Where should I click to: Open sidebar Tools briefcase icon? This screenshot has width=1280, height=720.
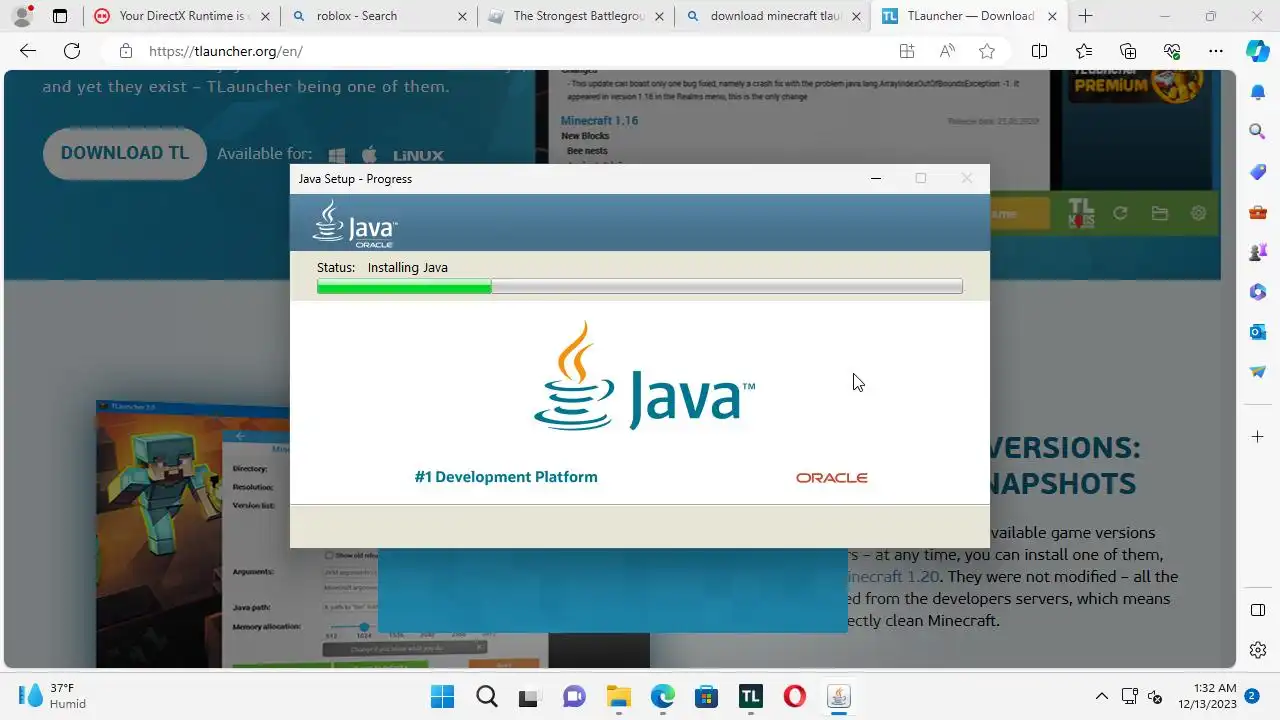1258,212
